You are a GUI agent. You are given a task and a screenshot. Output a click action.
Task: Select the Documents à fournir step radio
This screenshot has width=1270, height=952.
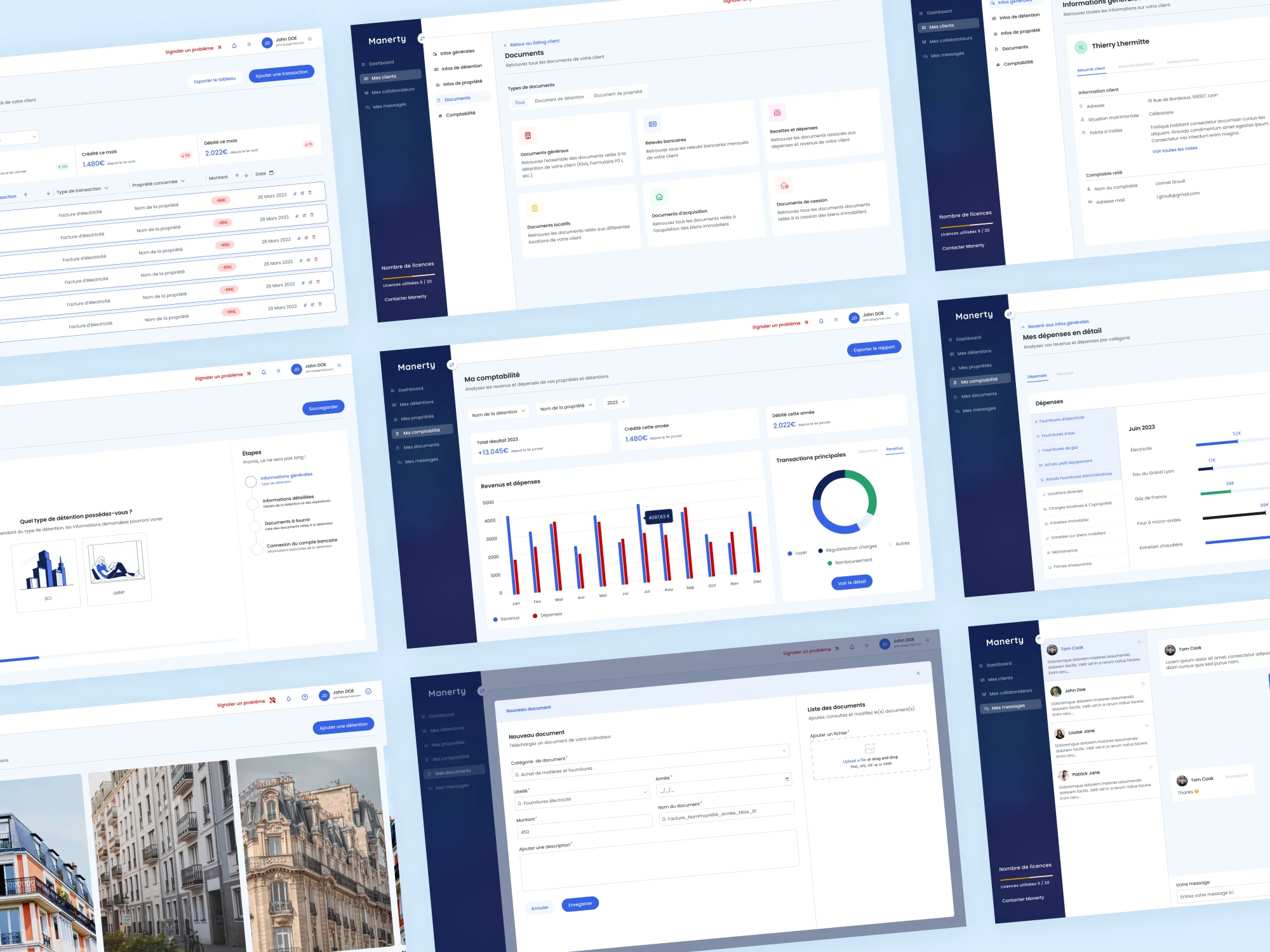[x=255, y=526]
